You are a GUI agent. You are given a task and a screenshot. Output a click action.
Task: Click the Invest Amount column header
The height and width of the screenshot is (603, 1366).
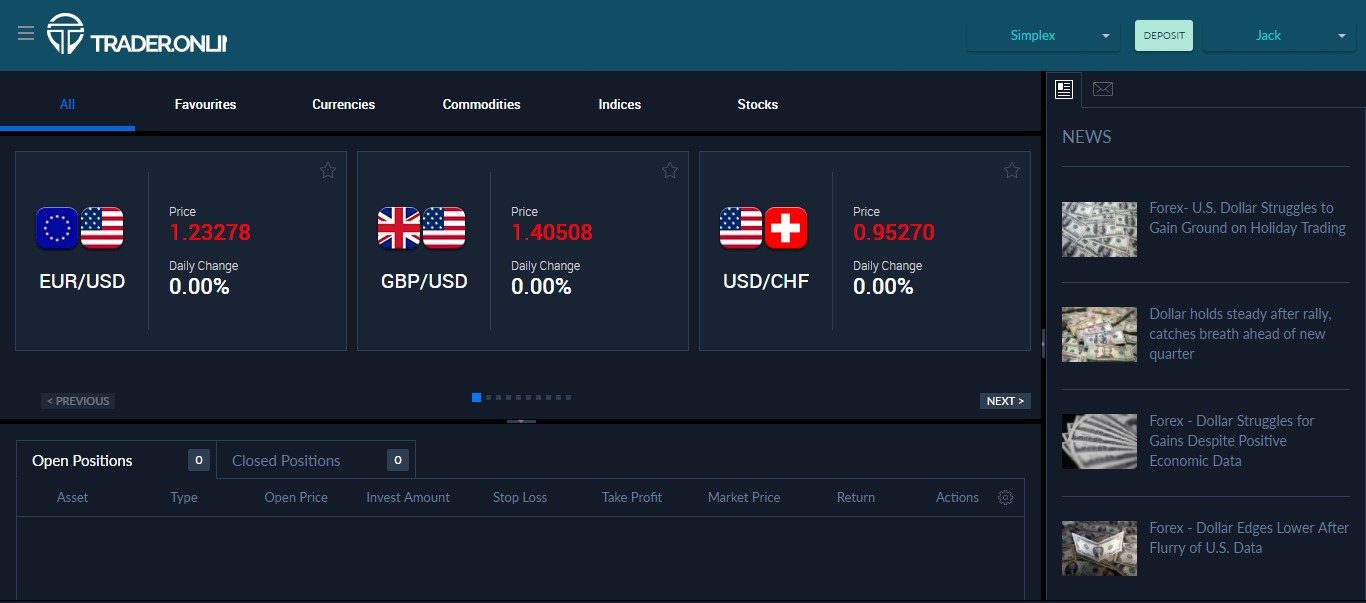tap(408, 497)
